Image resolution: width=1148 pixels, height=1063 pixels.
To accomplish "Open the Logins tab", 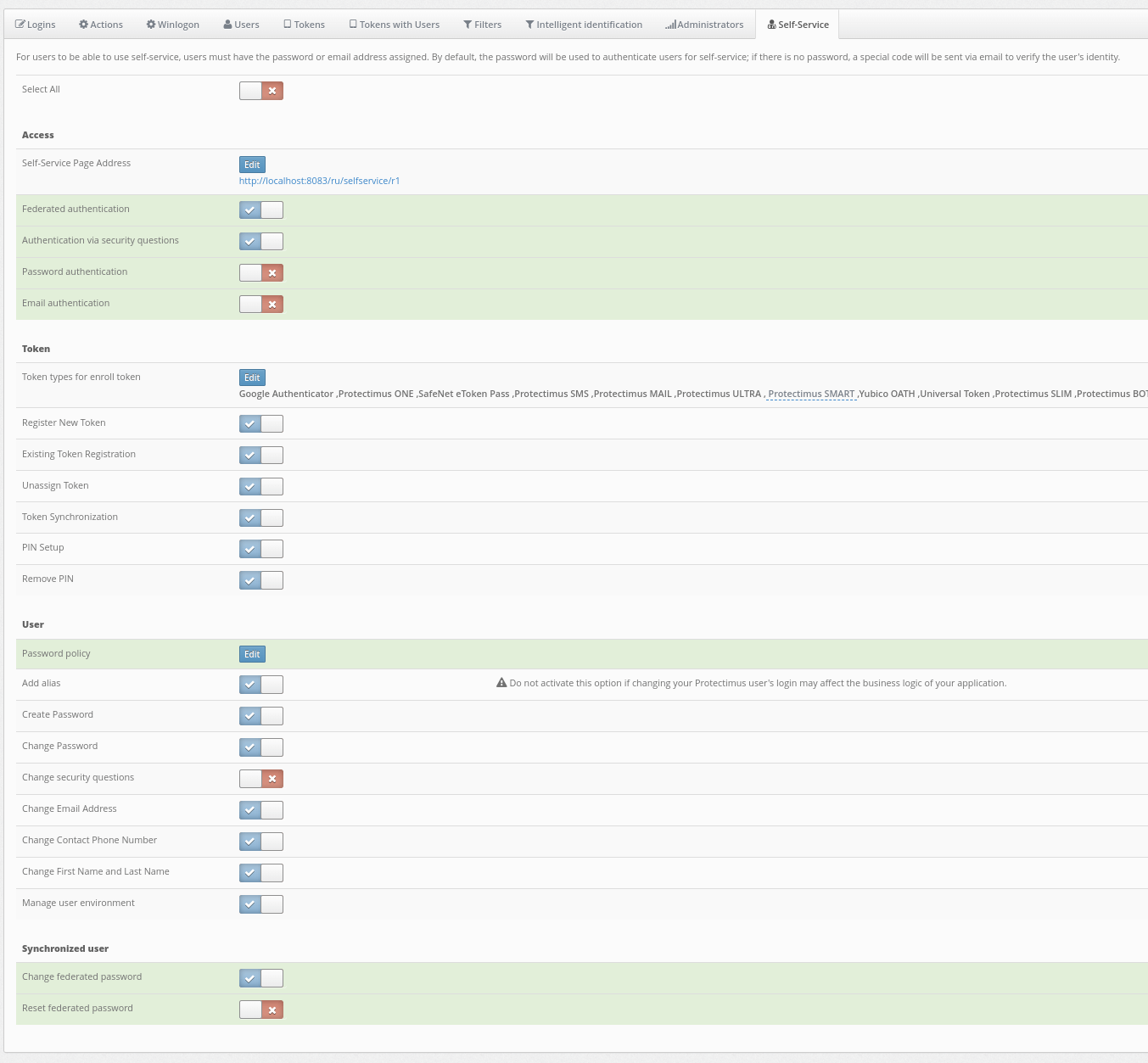I will pos(36,25).
